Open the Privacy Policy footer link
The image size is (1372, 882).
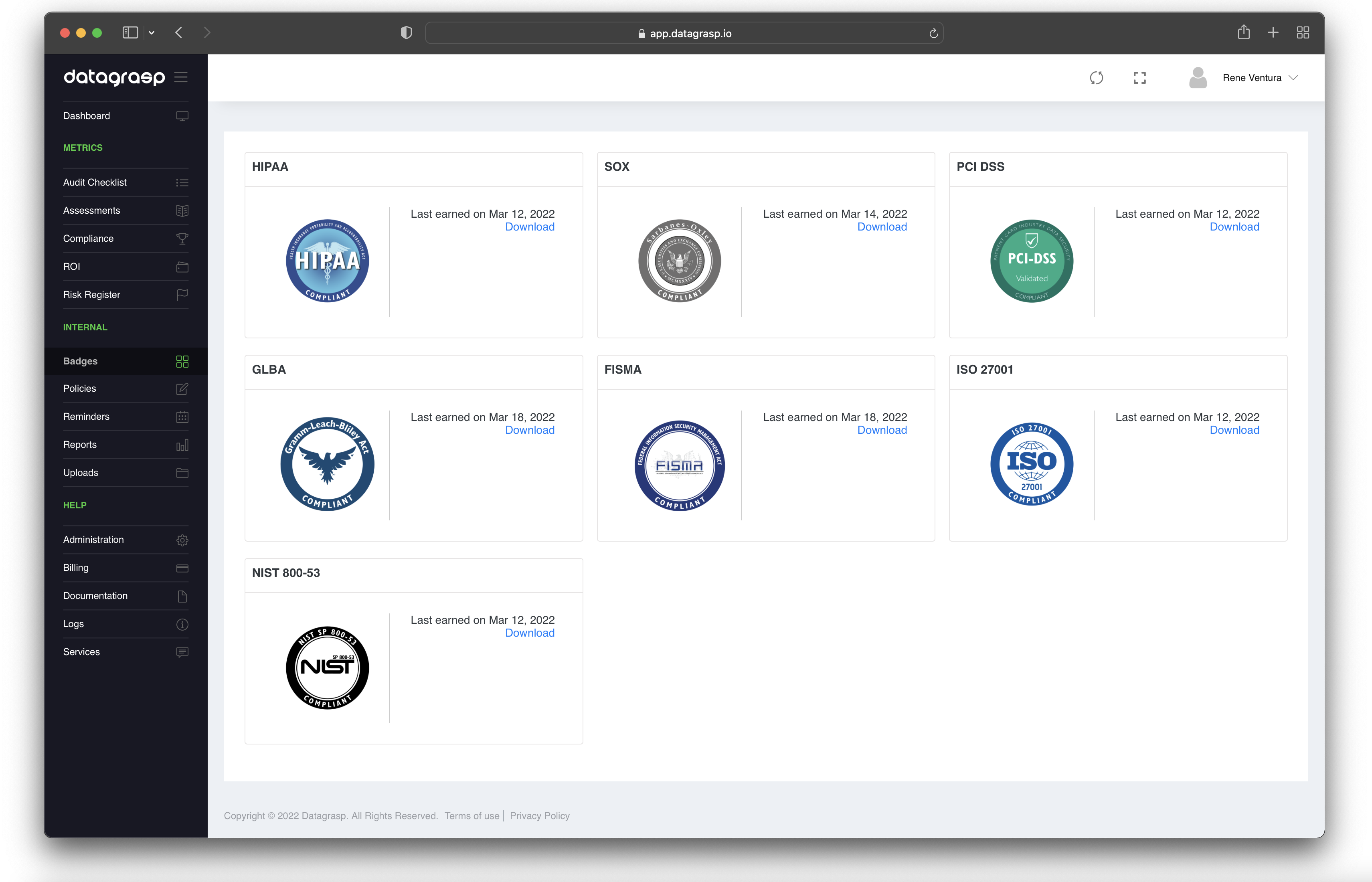point(539,815)
